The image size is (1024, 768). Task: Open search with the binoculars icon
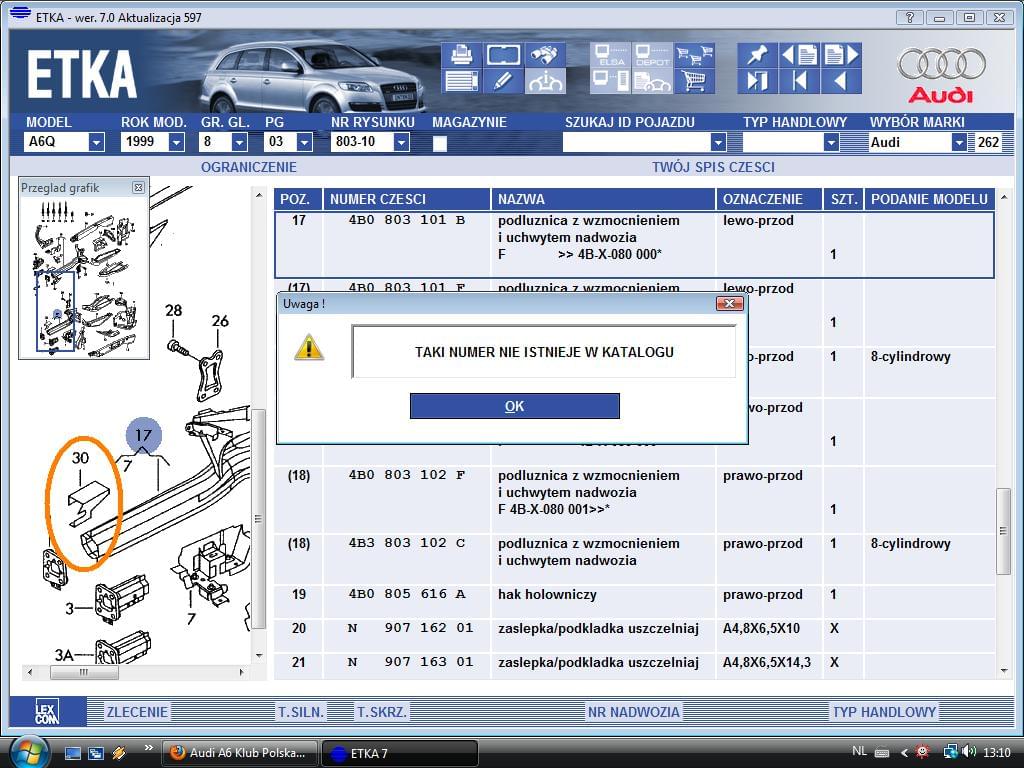point(545,55)
